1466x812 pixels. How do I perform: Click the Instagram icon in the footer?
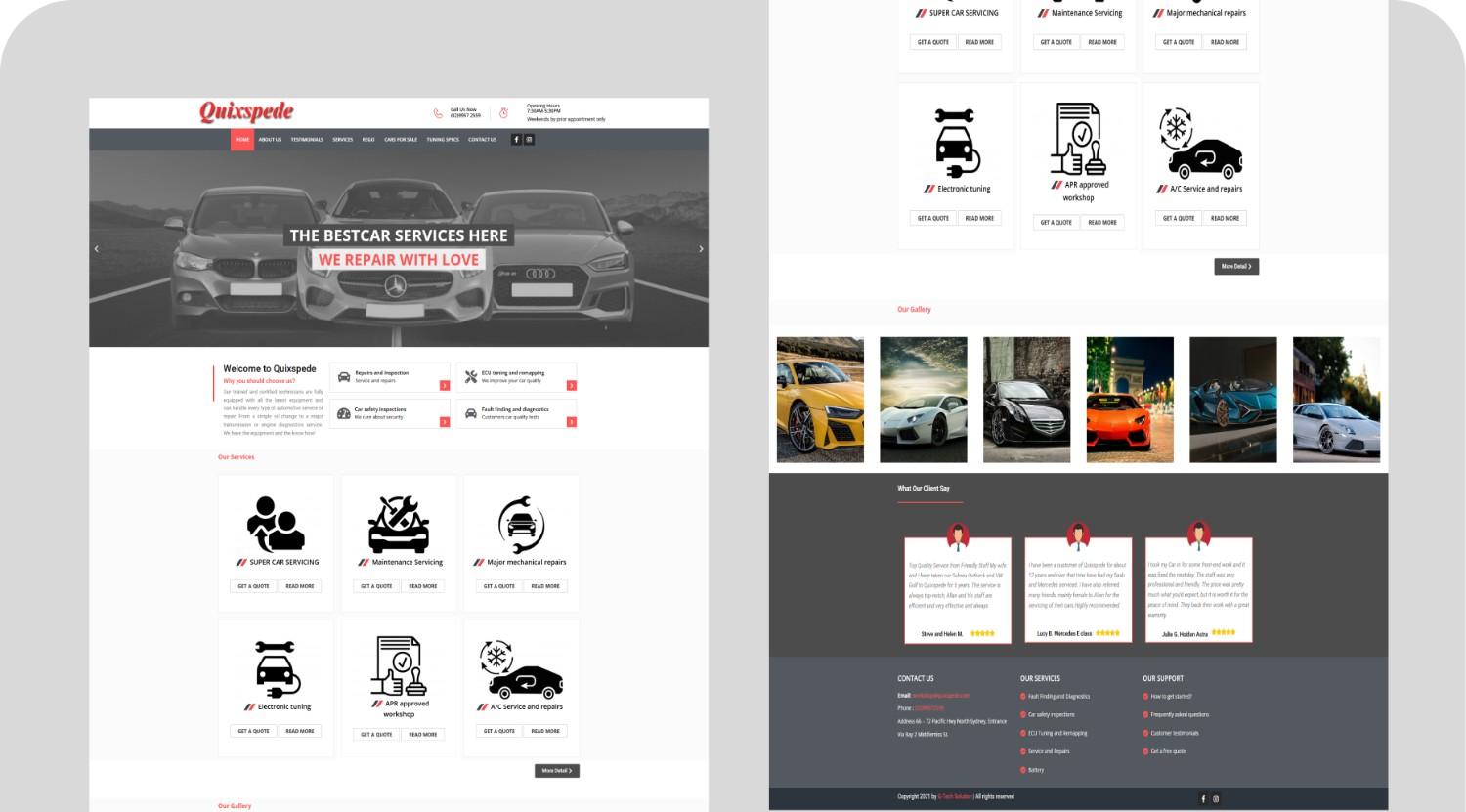coord(1216,798)
